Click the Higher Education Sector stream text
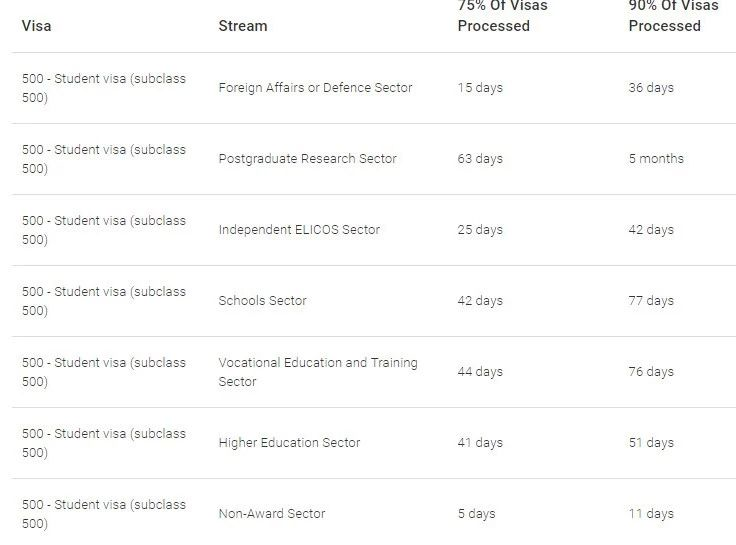Image resolution: width=736 pixels, height=545 pixels. 289,443
